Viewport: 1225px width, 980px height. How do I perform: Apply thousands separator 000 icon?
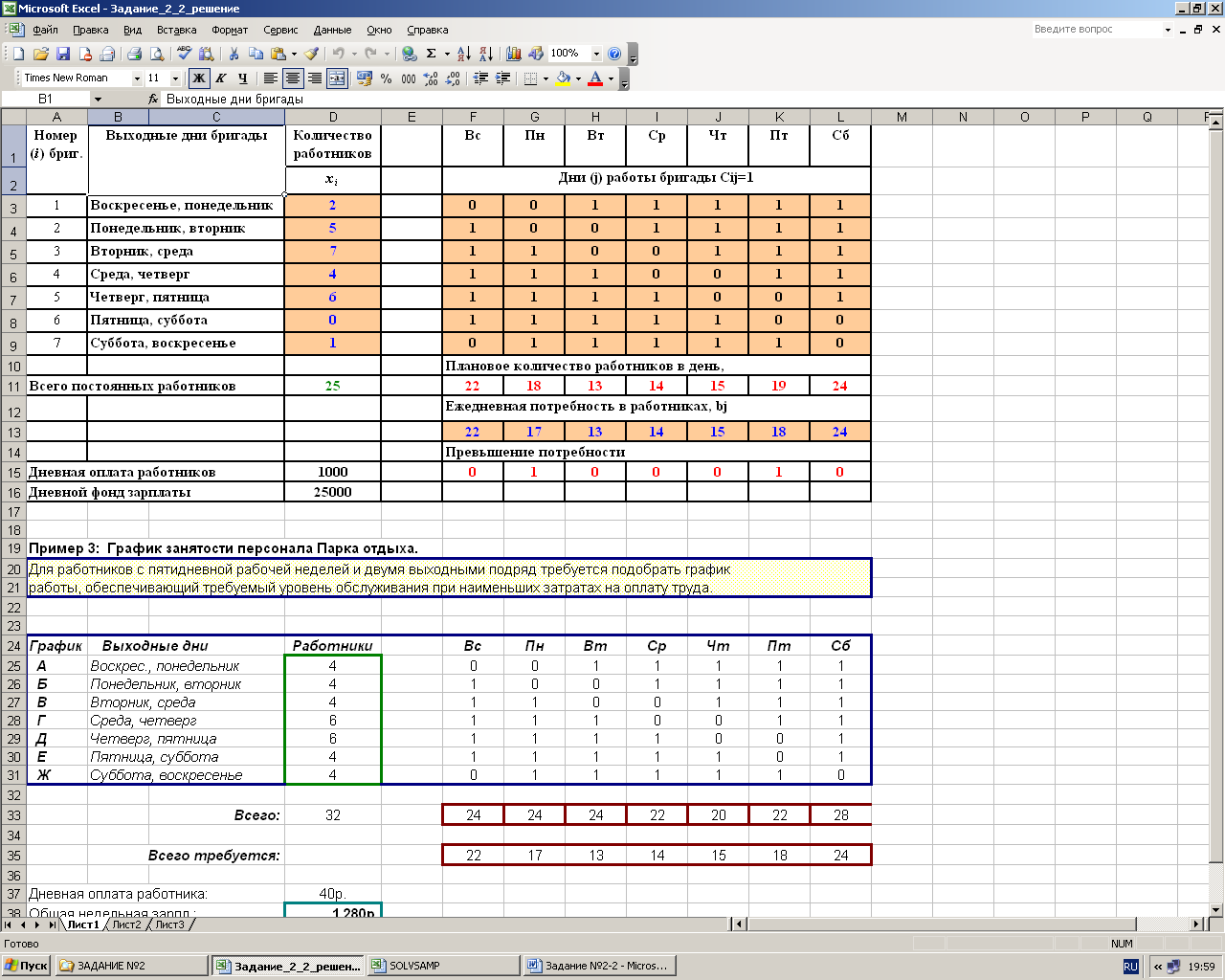409,78
